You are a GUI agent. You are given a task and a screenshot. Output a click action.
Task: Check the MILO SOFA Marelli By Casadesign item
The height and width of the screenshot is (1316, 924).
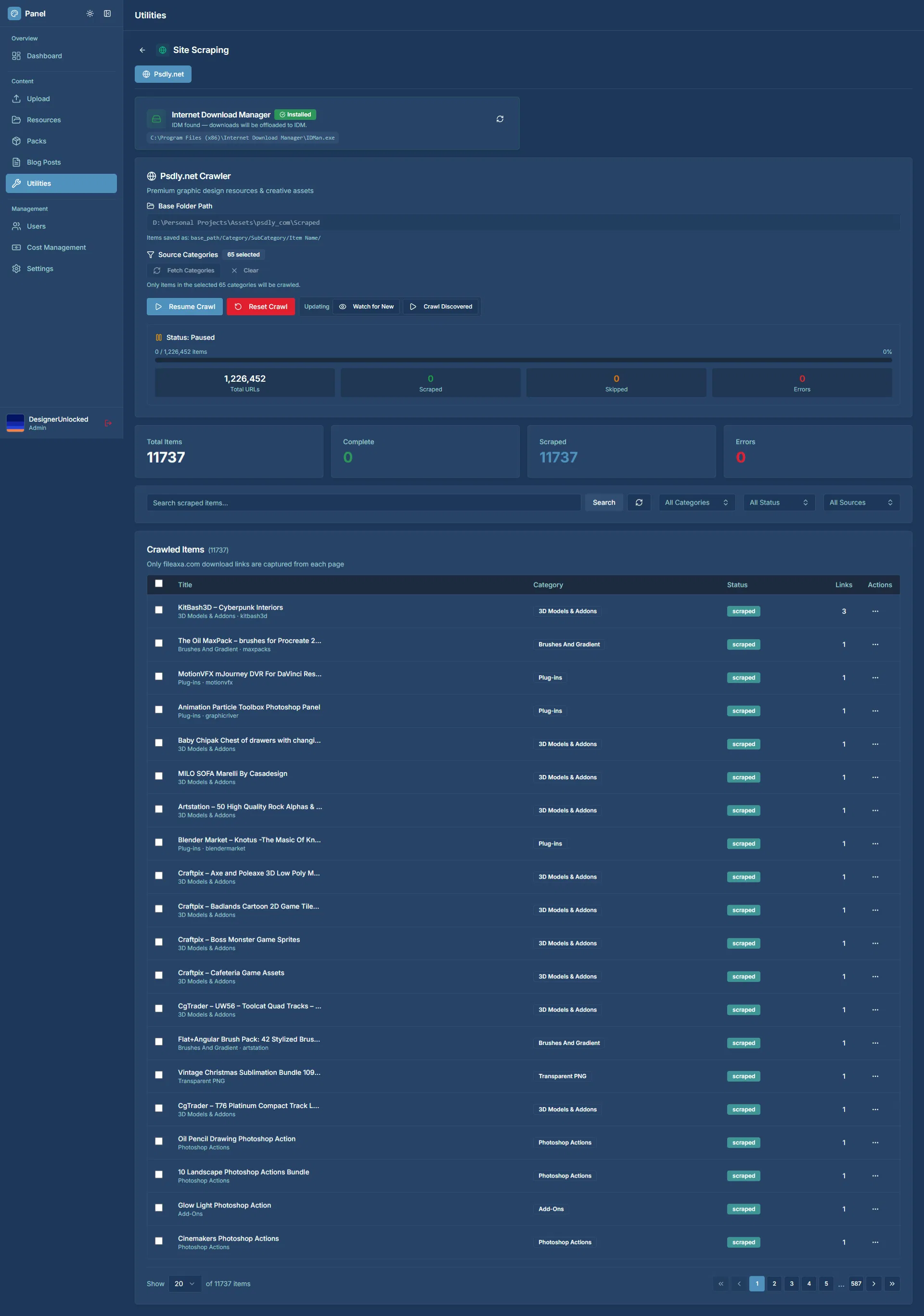159,776
